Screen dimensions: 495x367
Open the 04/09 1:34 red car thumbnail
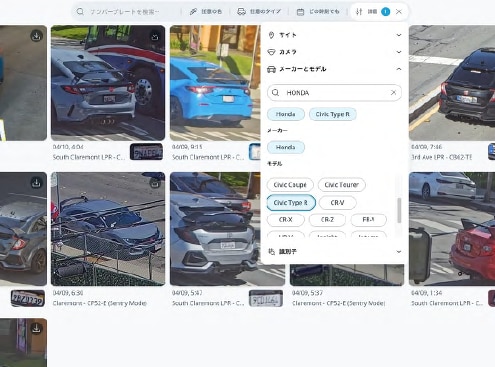pyautogui.click(x=452, y=229)
